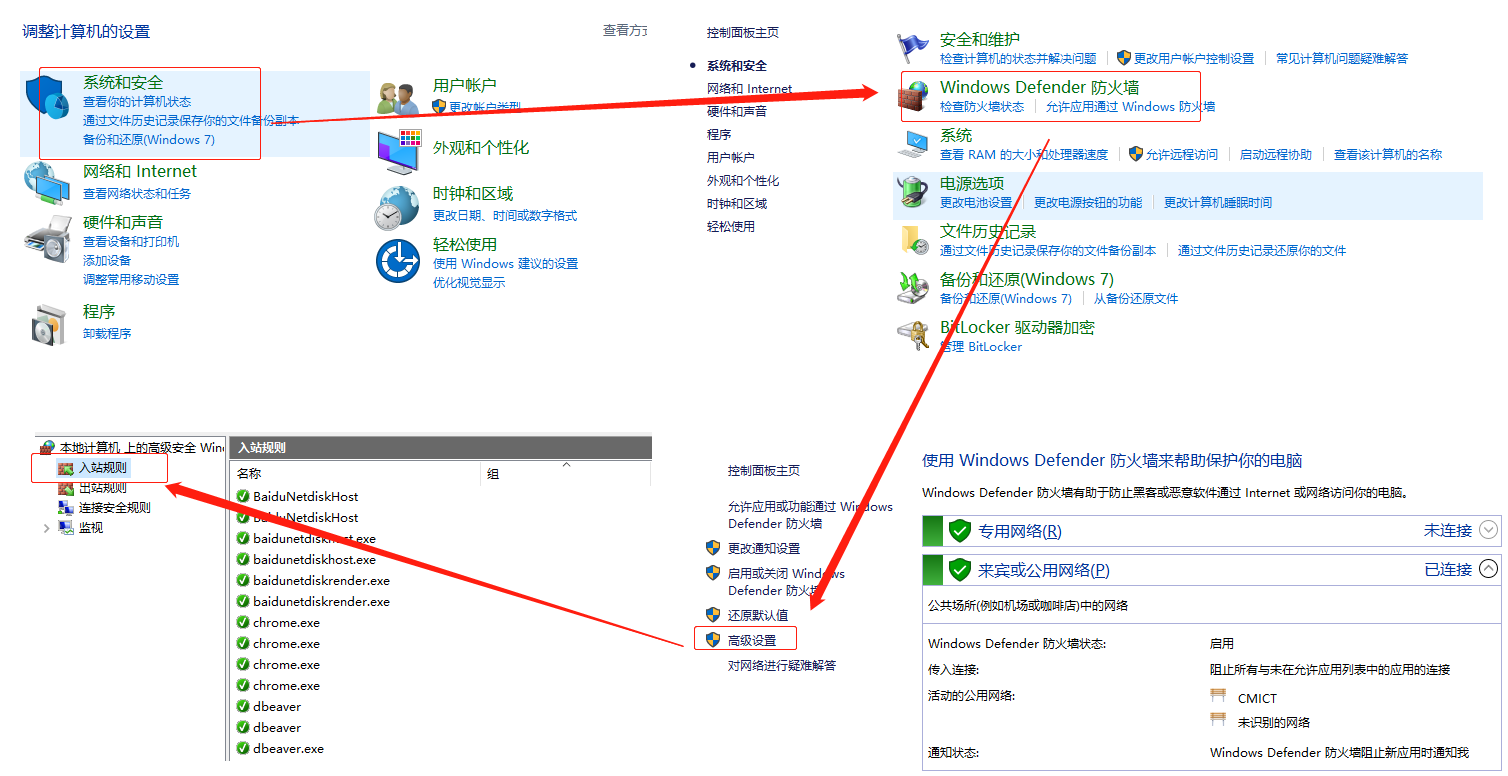The width and height of the screenshot is (1508, 776).
Task: Click the 系统 computer icon
Action: [x=913, y=145]
